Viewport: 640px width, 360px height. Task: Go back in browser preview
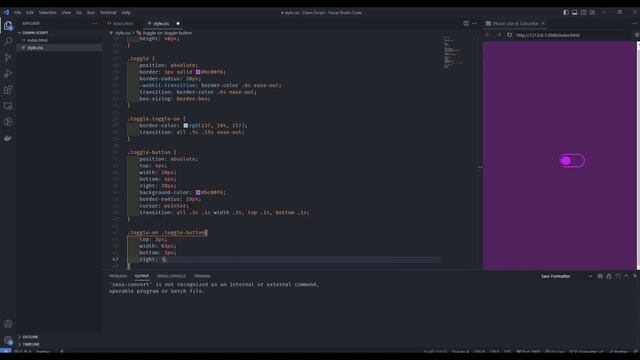487,35
